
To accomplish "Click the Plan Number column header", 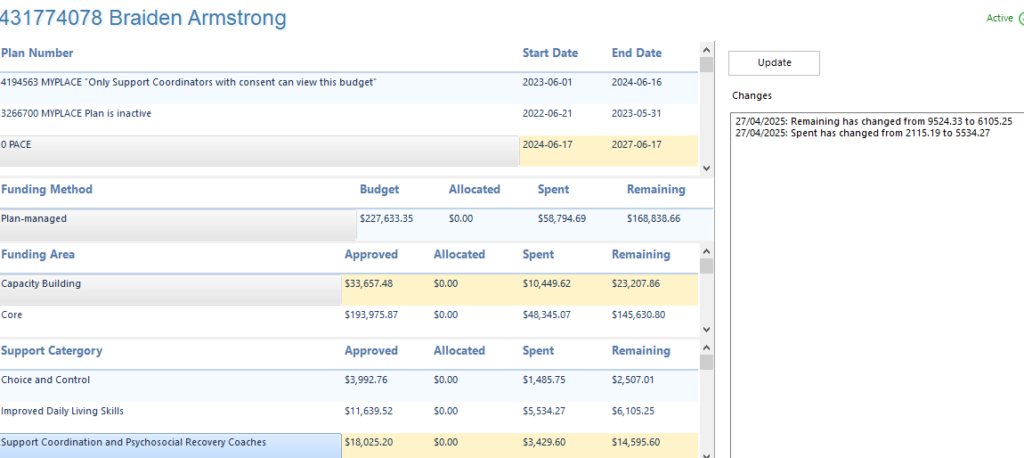I will [37, 53].
